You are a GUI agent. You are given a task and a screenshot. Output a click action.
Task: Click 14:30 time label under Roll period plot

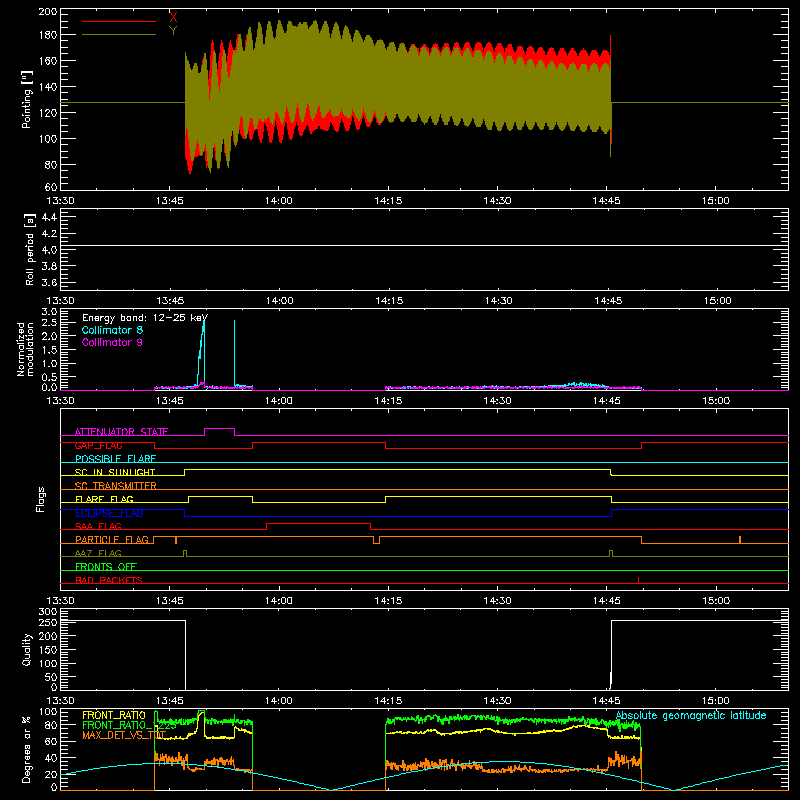point(498,301)
